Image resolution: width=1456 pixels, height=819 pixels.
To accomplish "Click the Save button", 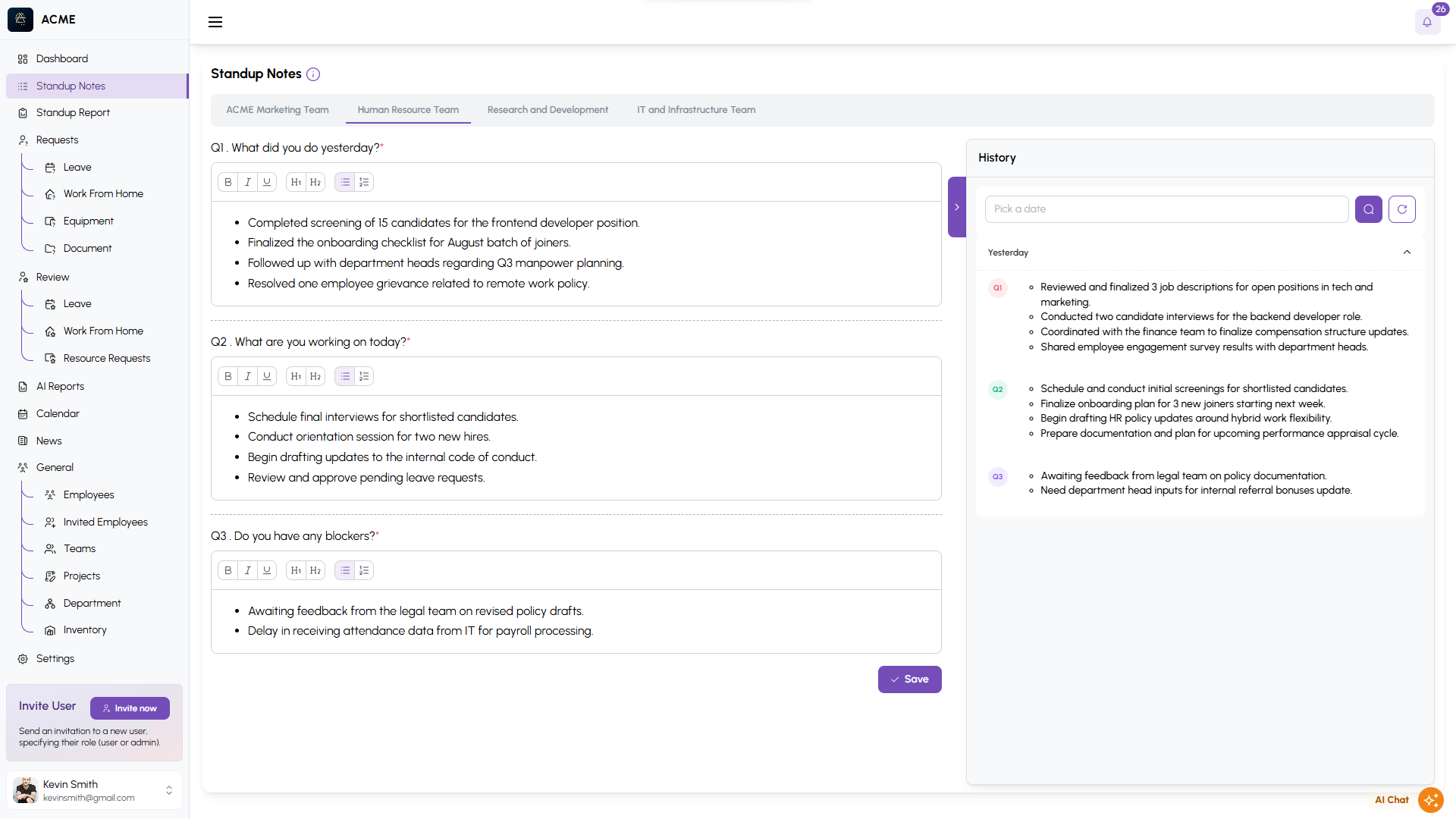I will tap(909, 679).
